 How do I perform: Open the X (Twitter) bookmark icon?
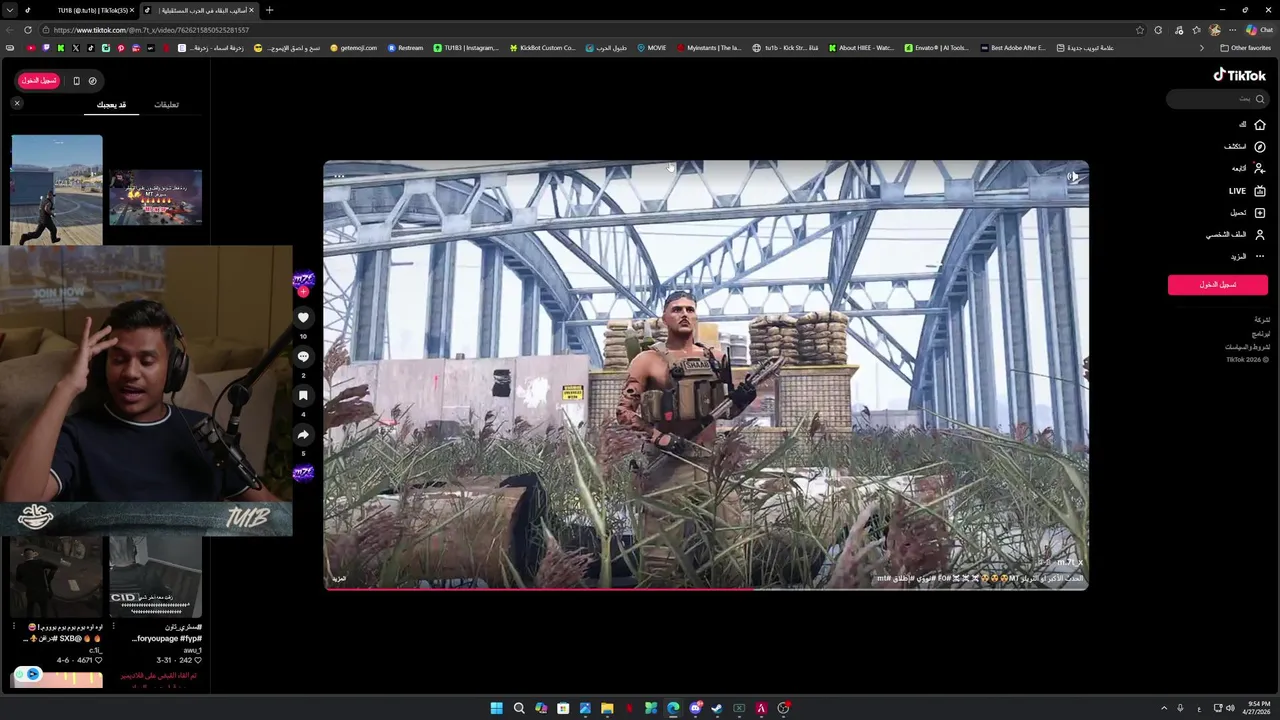75,48
